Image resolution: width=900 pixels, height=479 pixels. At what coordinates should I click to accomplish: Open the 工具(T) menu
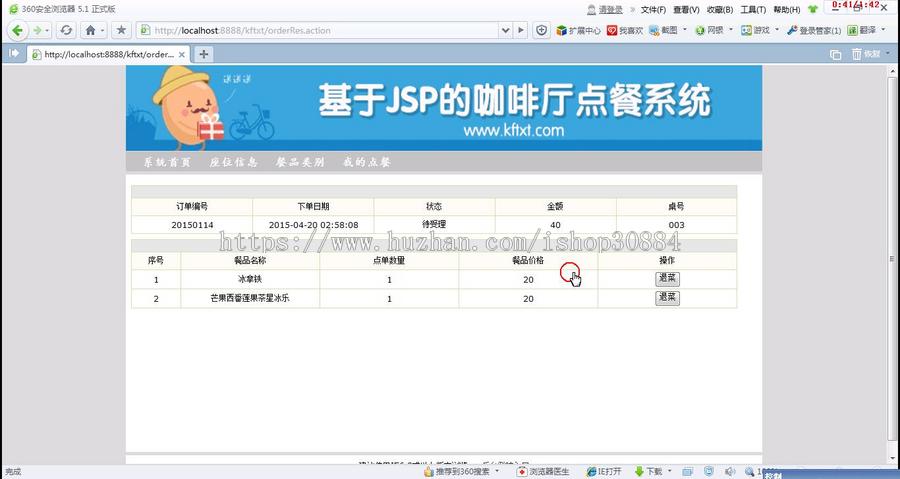[x=753, y=10]
